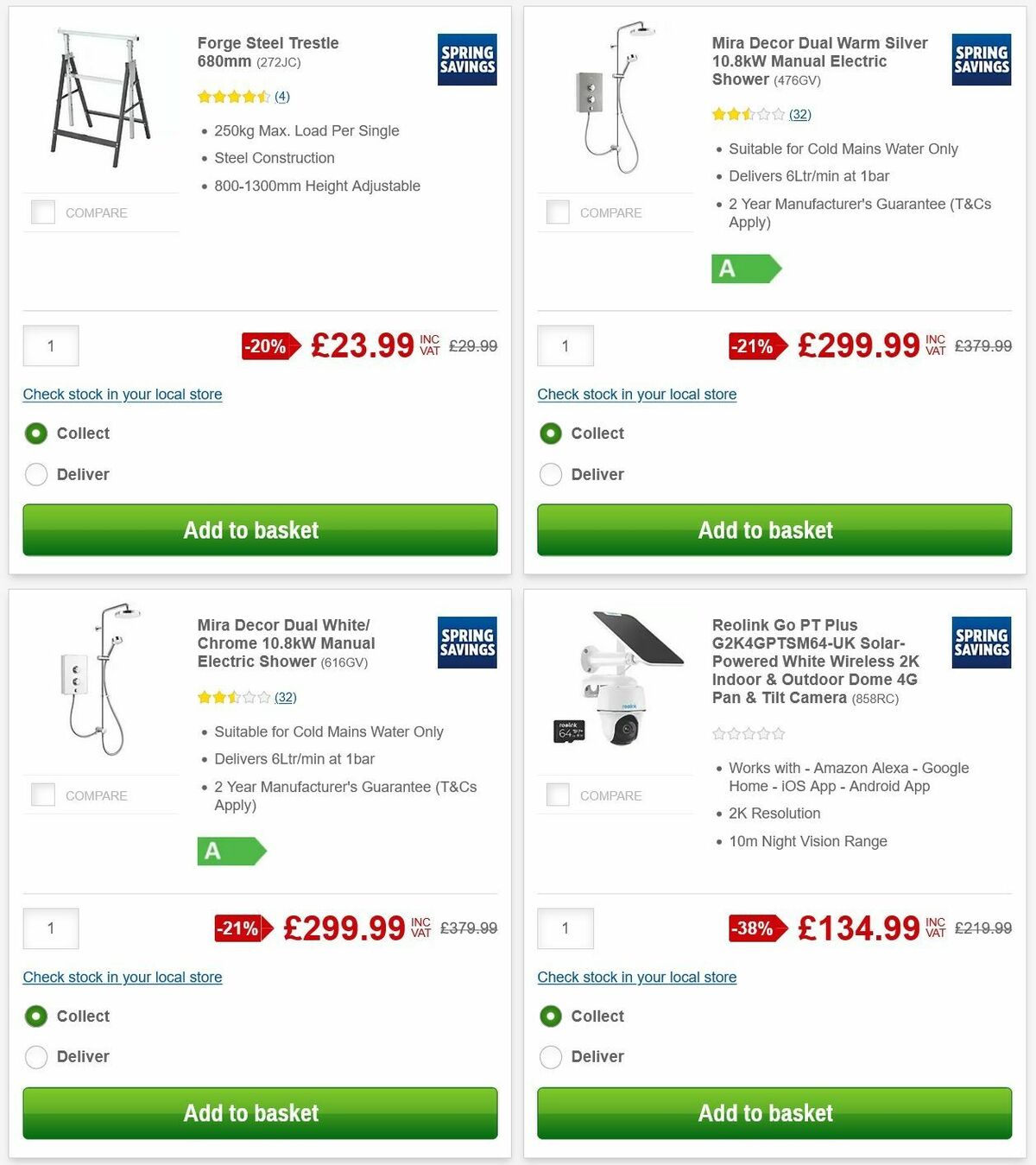The width and height of the screenshot is (1036, 1165).
Task: Click the empty star rating on the Reolink camera
Action: point(748,733)
